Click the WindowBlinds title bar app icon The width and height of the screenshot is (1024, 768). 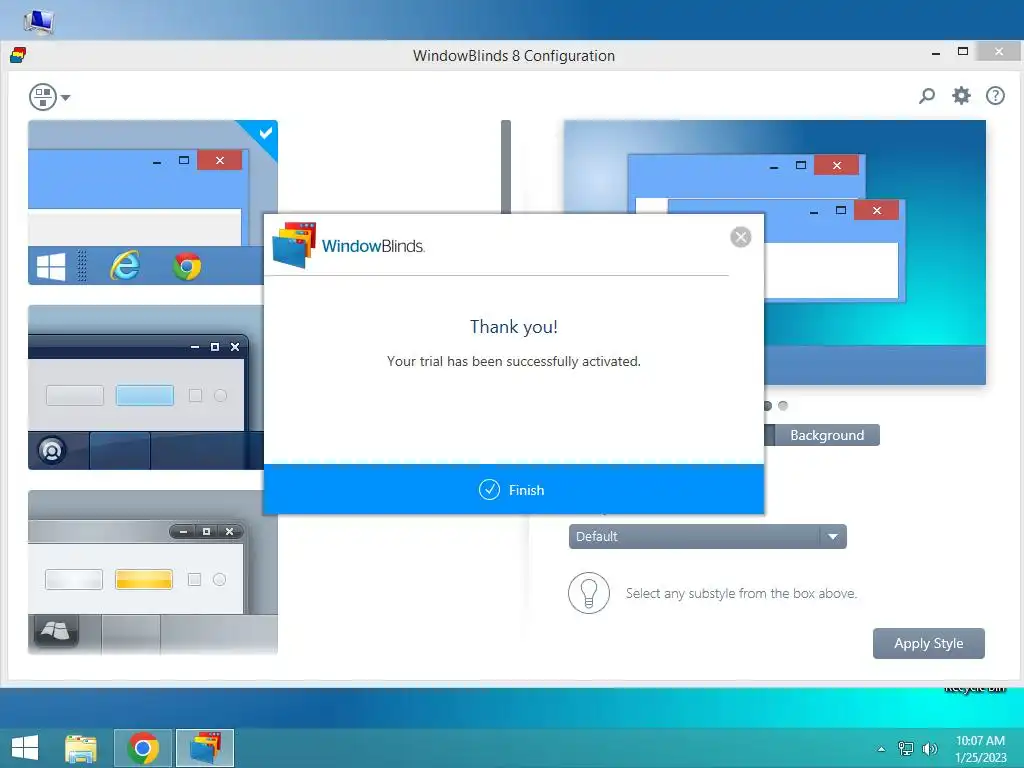[x=18, y=55]
